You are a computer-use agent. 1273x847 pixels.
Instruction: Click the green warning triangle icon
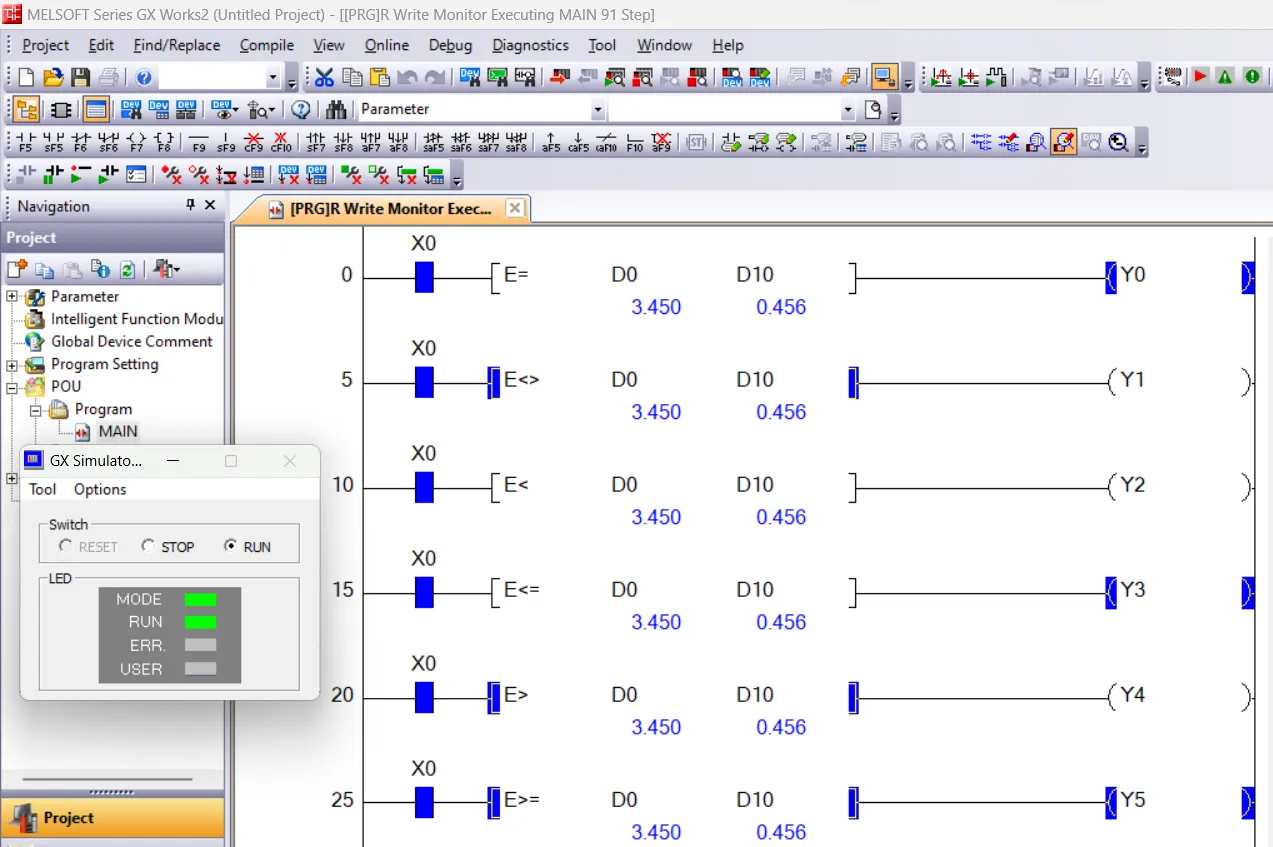[1226, 77]
